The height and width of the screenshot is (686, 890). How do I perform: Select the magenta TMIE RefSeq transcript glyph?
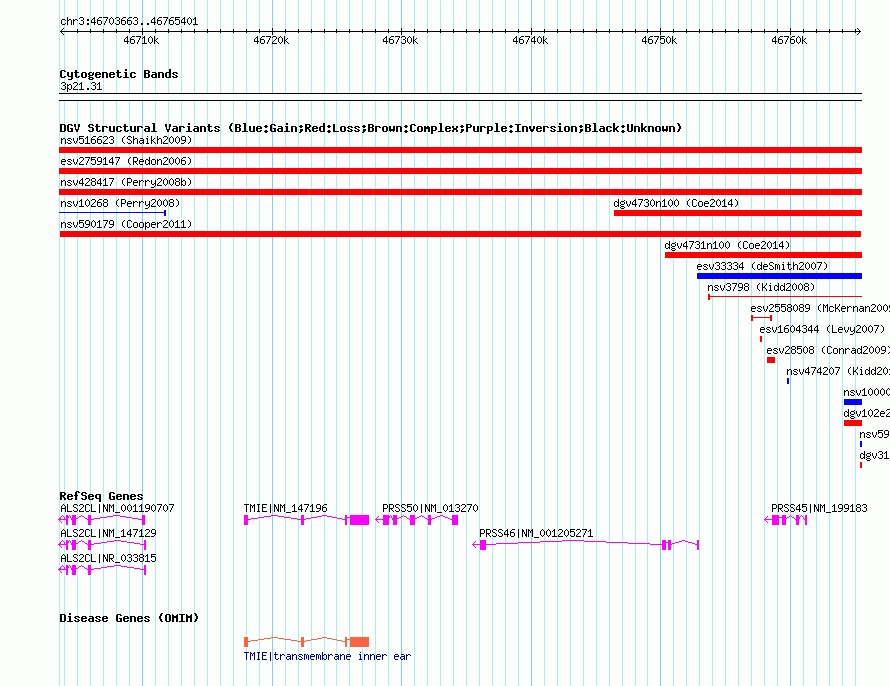click(307, 520)
